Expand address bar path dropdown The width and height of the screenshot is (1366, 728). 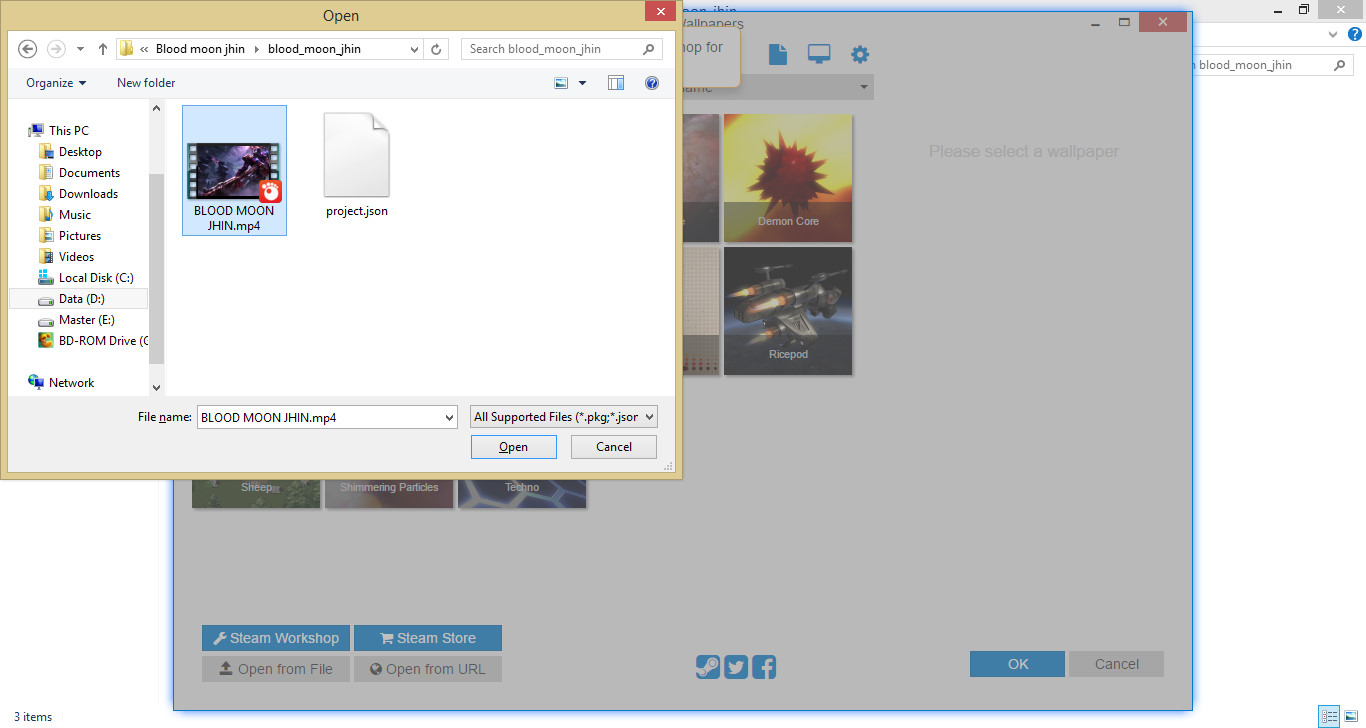pyautogui.click(x=415, y=49)
